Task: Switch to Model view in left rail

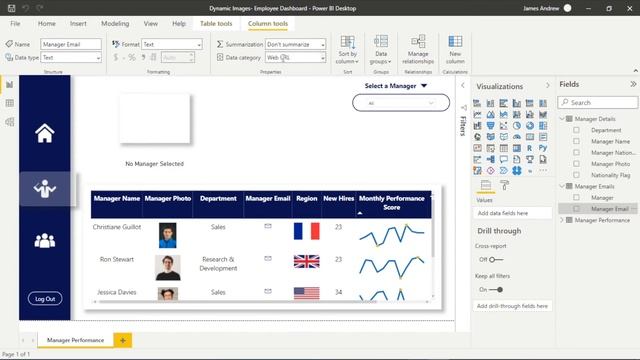Action: (x=9, y=122)
